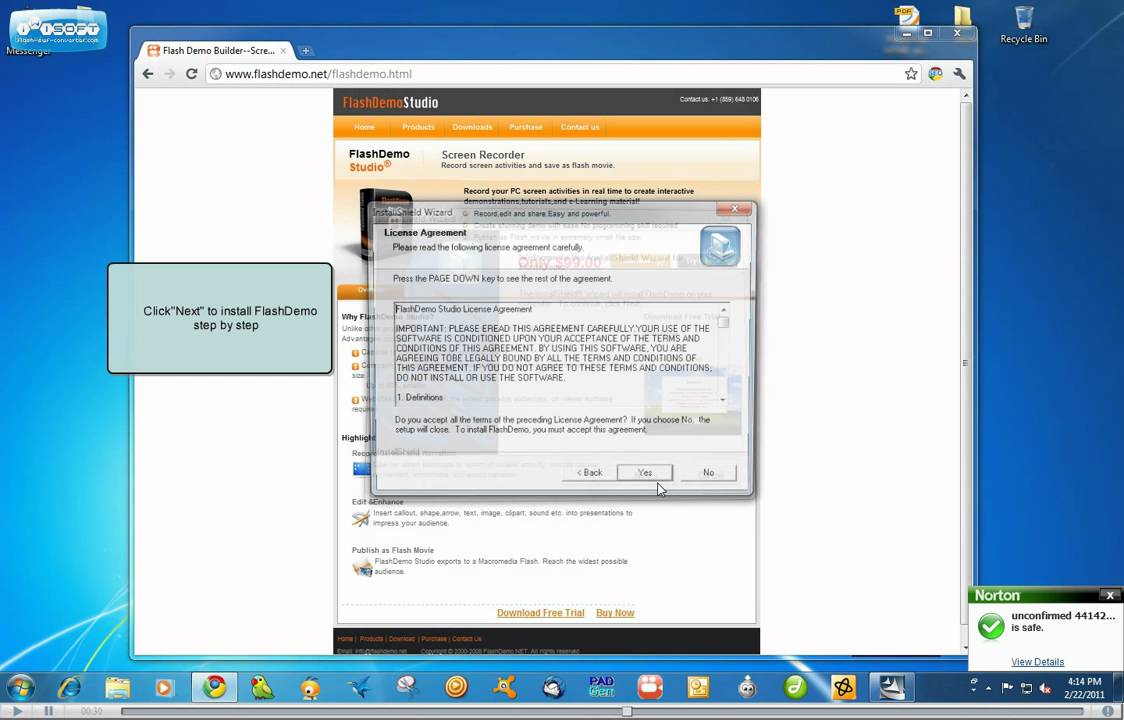Click the InstallShield computer icon in the wizard header
The width and height of the screenshot is (1124, 720).
tap(720, 246)
